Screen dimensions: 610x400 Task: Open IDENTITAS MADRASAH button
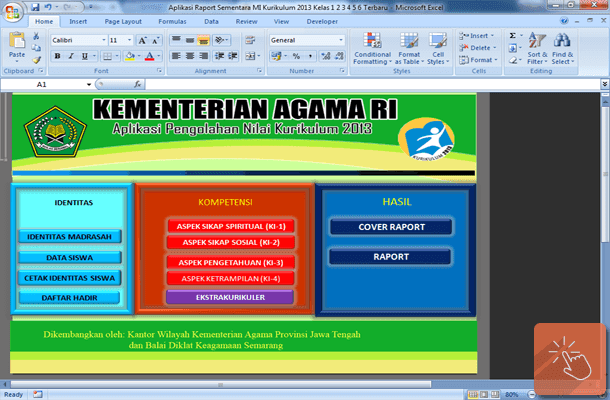click(70, 237)
